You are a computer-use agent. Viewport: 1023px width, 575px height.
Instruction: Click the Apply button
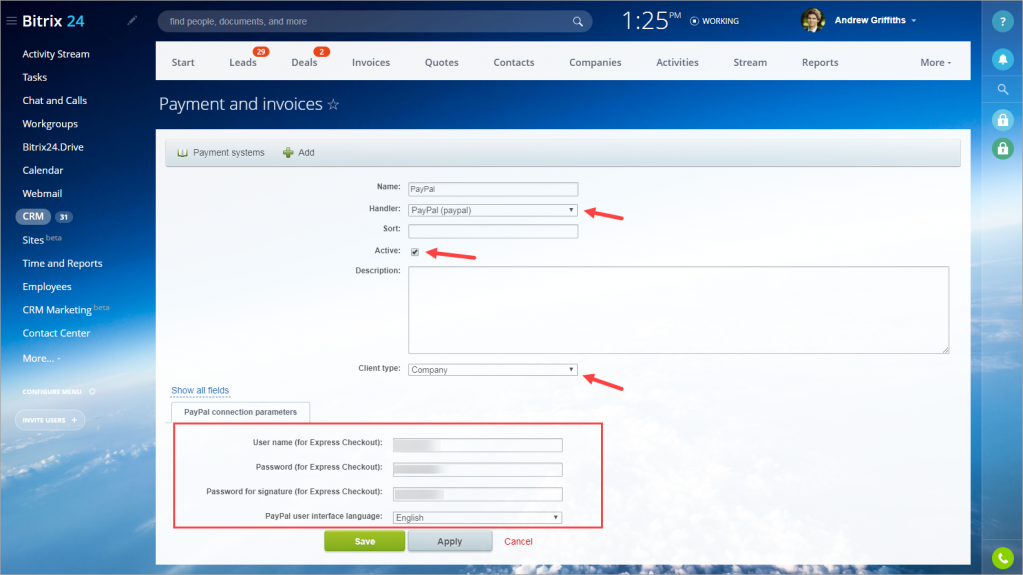click(450, 541)
